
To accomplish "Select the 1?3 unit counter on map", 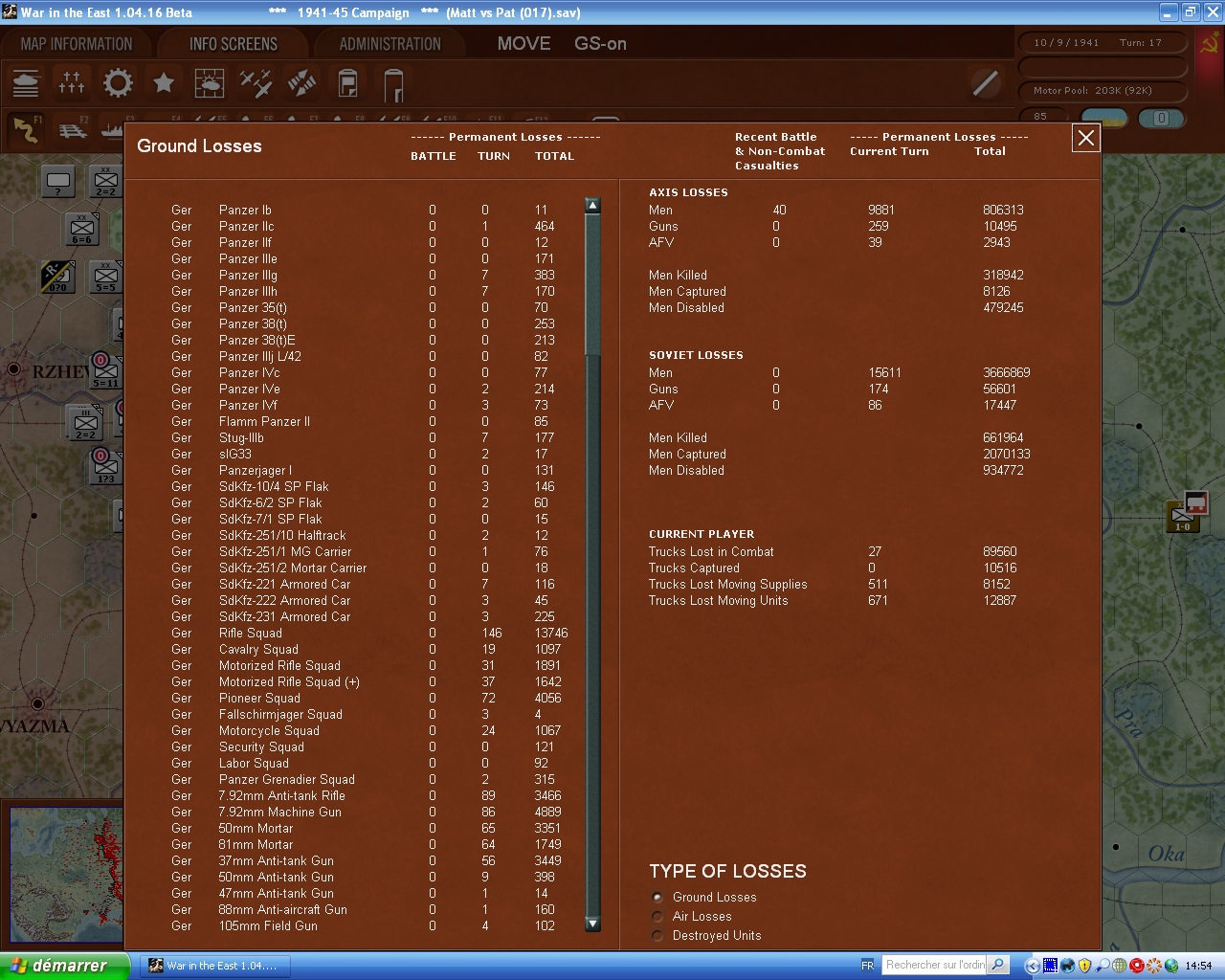I will point(105,467).
